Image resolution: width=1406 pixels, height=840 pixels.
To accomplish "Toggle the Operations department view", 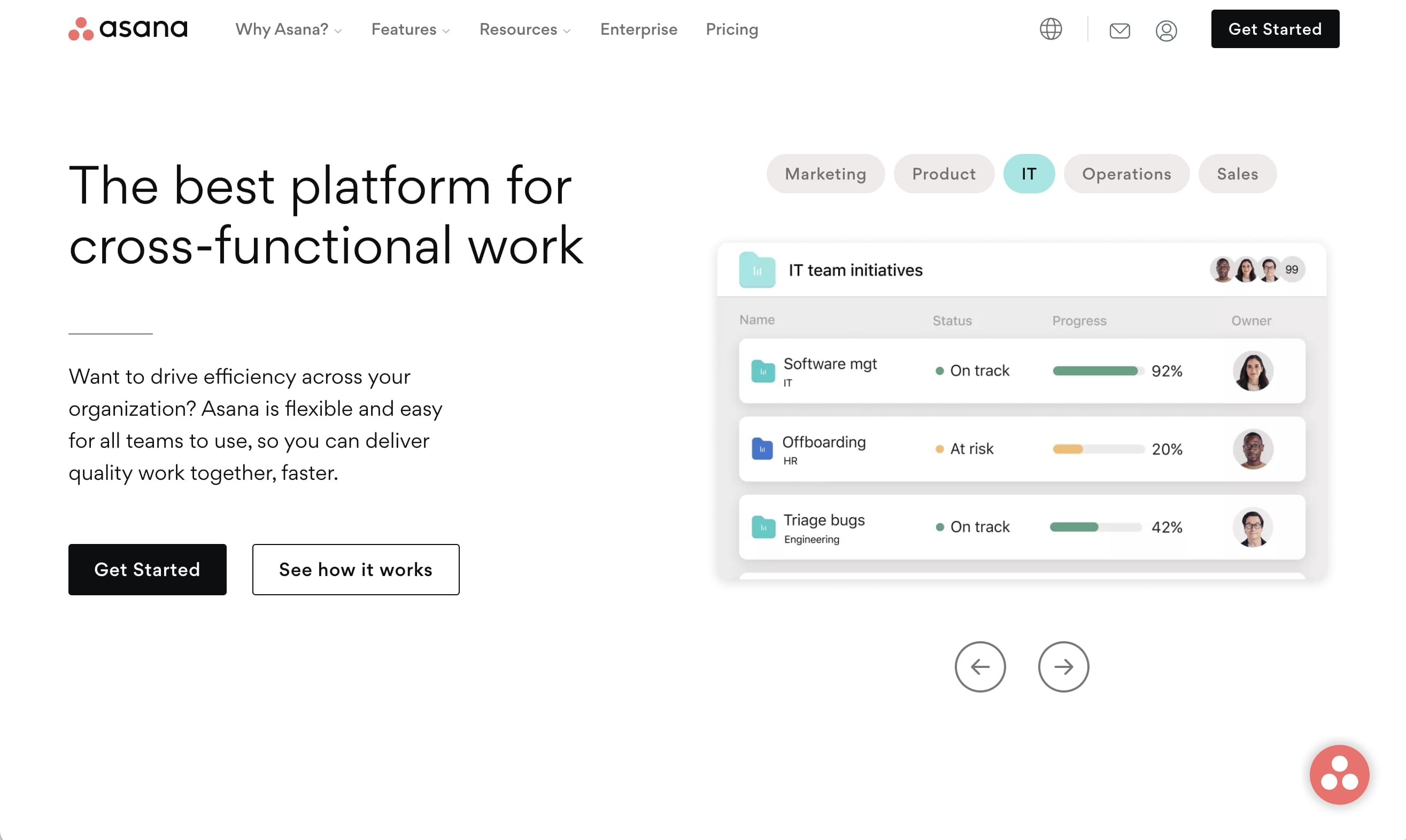I will click(x=1127, y=174).
